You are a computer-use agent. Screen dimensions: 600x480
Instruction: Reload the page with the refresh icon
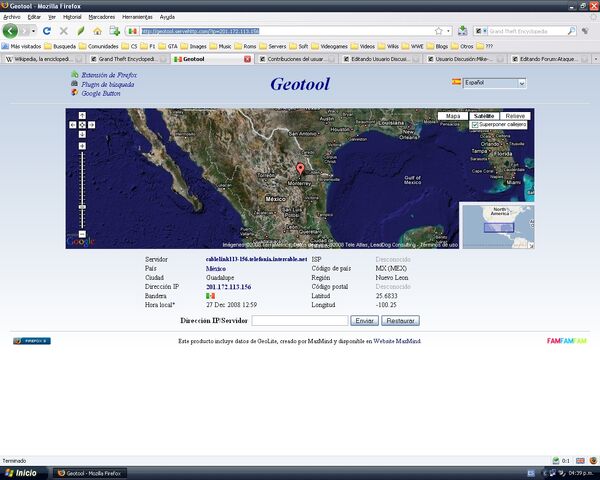pos(47,31)
